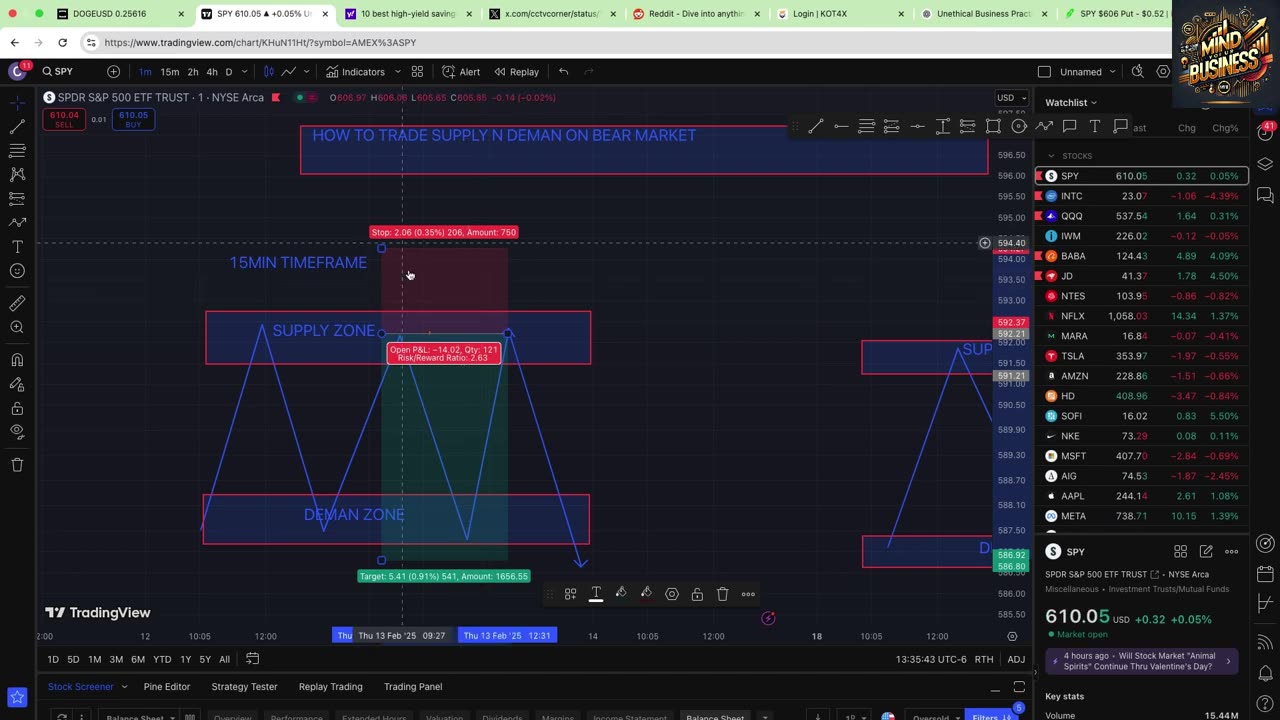
Task: Toggle the RTH session button
Action: click(984, 659)
